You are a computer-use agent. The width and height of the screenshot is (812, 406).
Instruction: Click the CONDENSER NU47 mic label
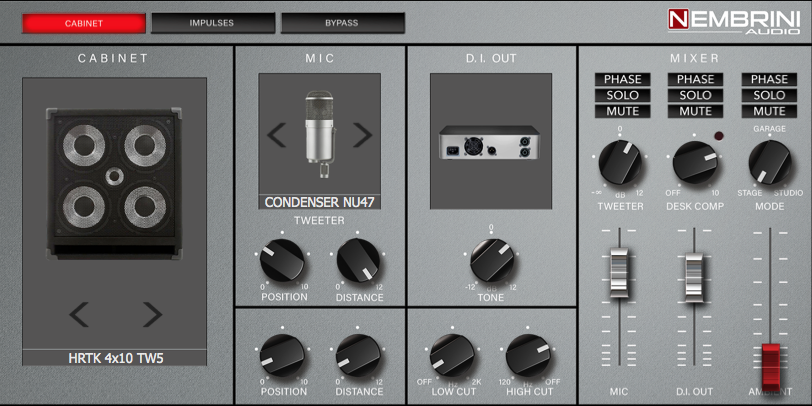[320, 202]
